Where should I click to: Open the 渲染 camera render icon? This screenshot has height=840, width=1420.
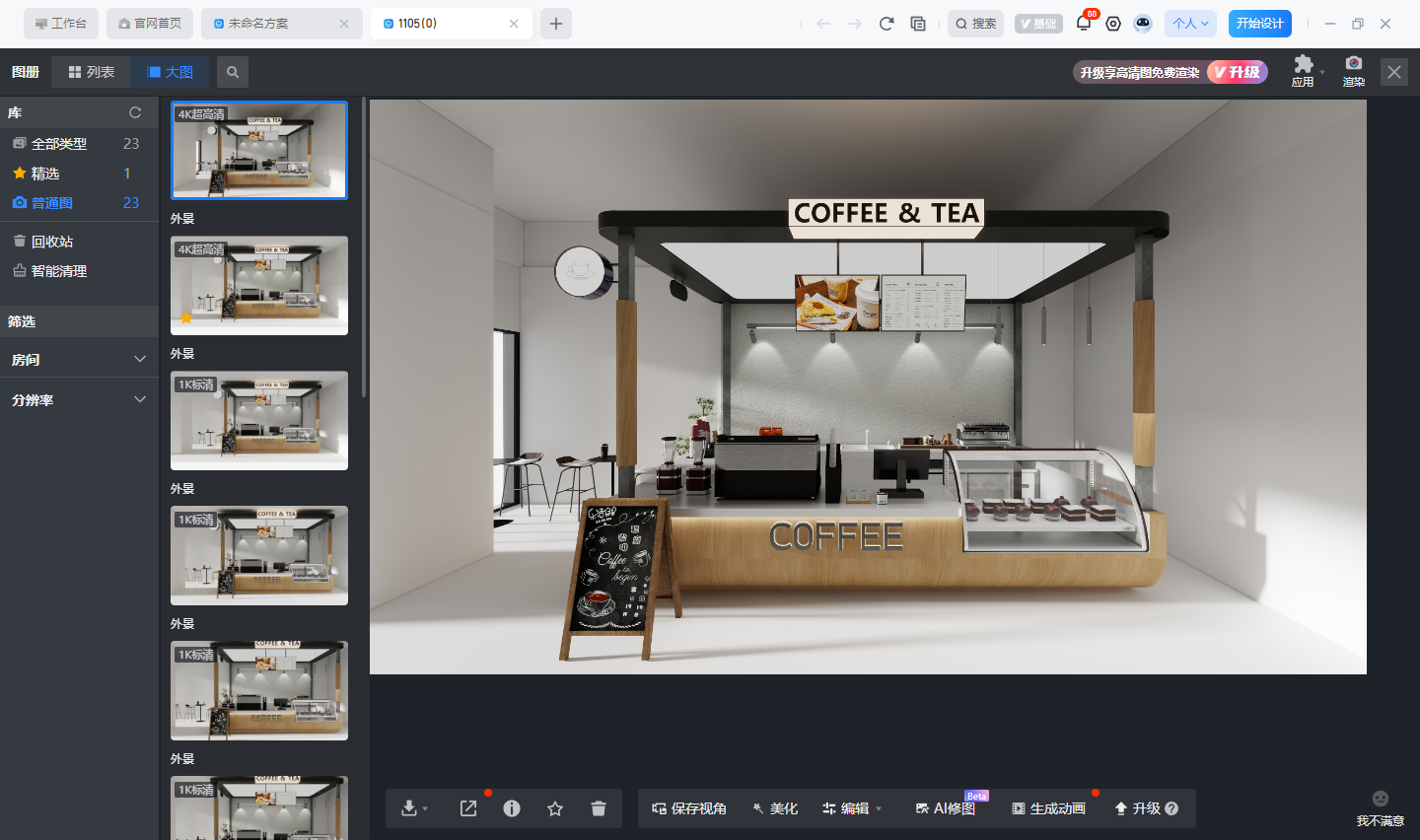coord(1353,65)
